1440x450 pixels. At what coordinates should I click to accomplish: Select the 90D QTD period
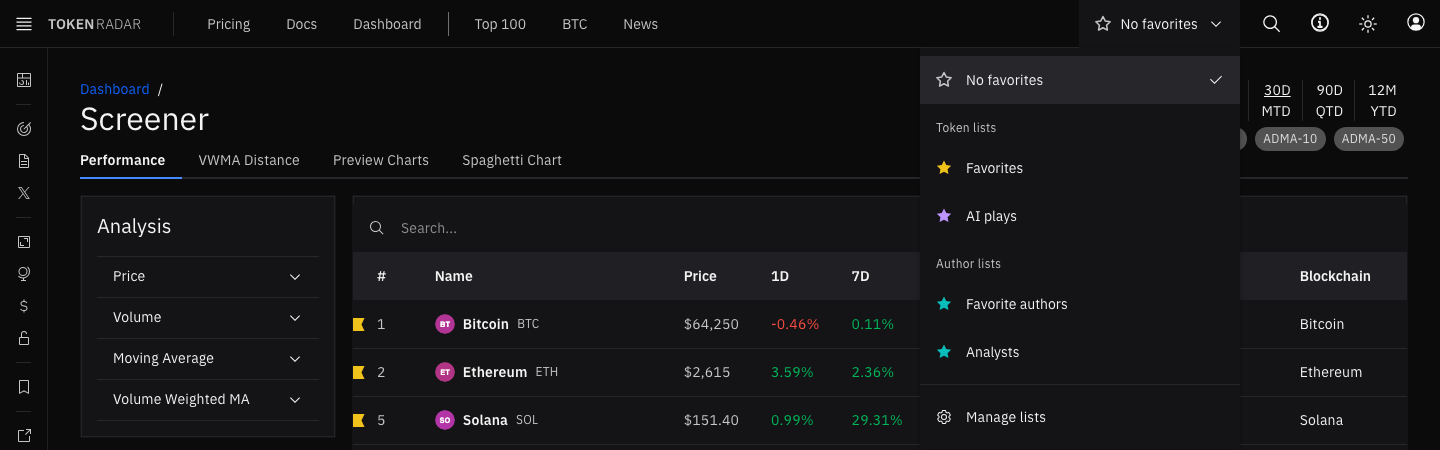1330,100
